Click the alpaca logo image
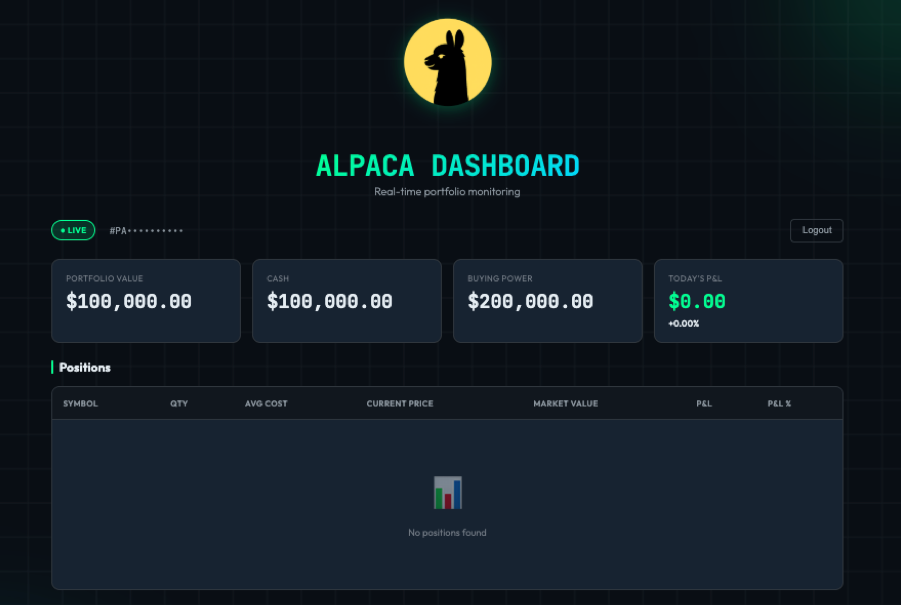Screen dimensions: 901x605 pos(448,62)
